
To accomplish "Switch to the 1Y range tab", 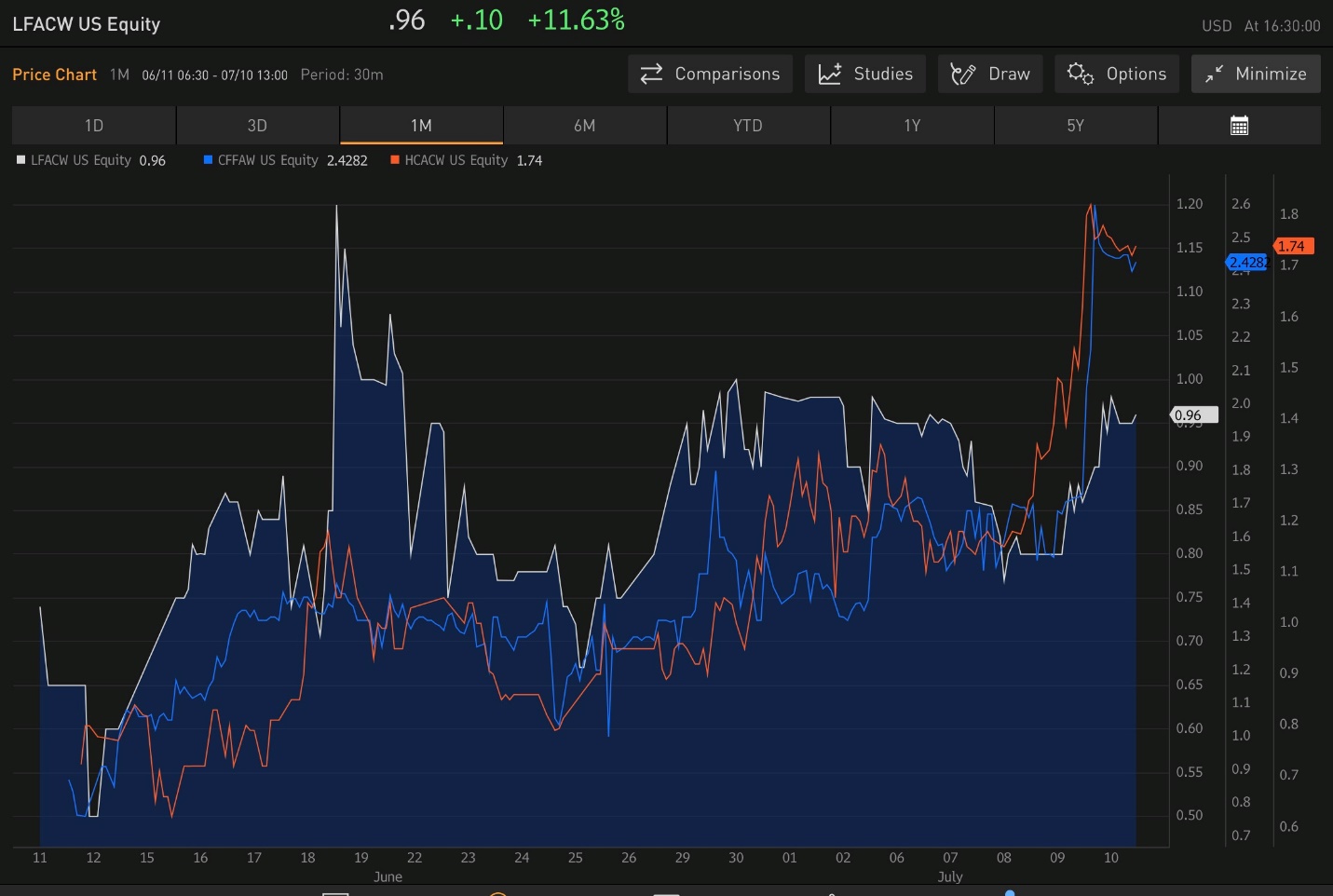I will [912, 126].
